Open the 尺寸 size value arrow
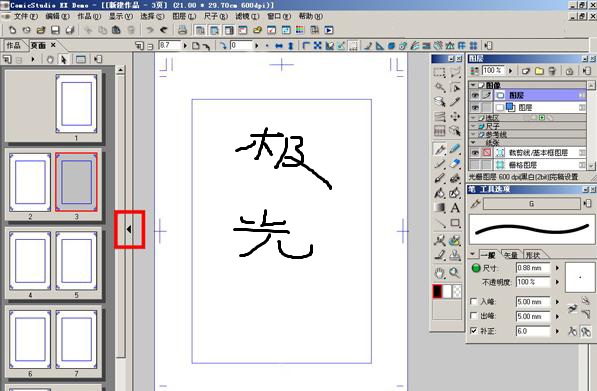597x391 pixels. [557, 268]
